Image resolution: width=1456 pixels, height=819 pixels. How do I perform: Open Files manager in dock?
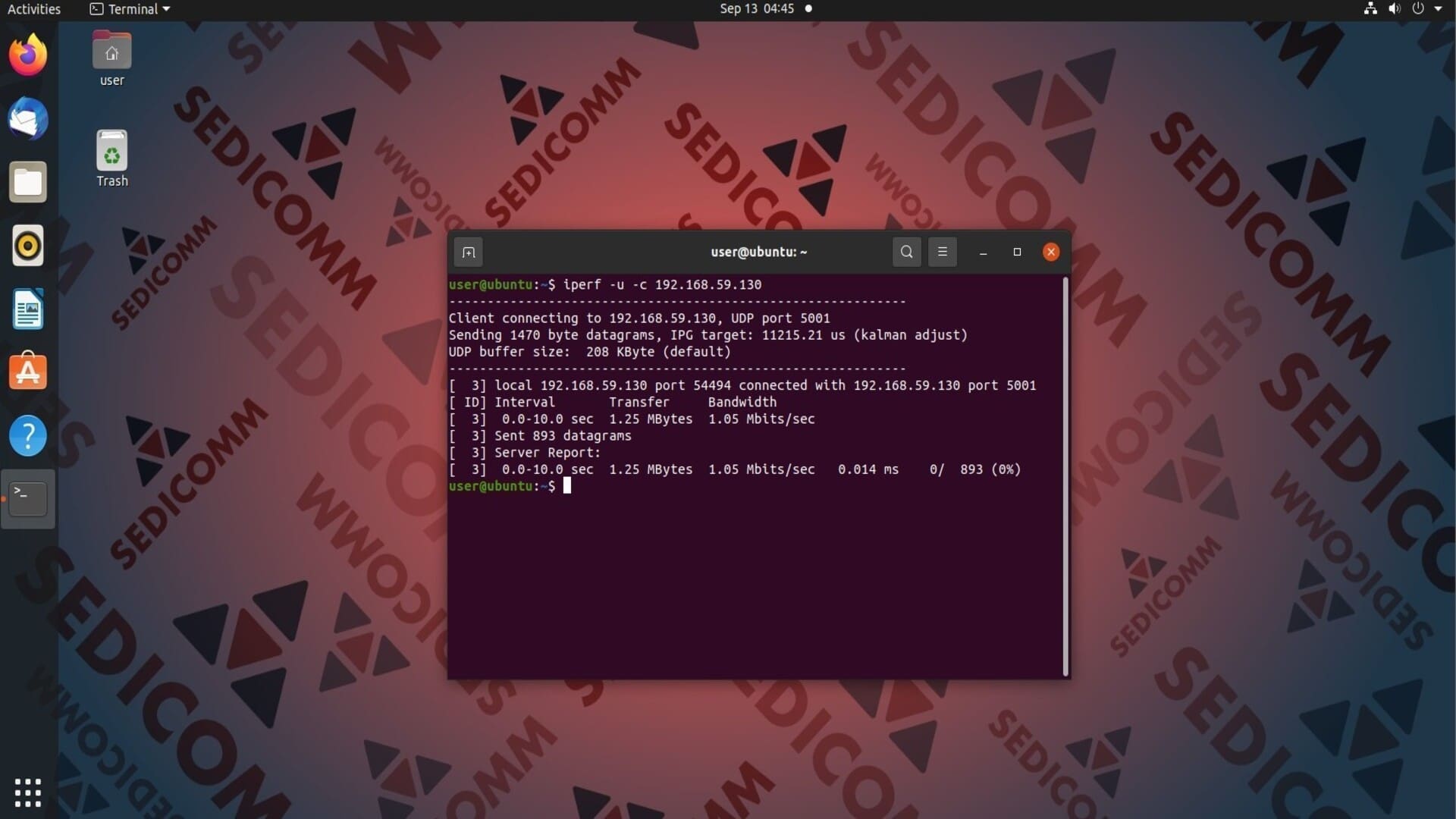click(x=28, y=183)
